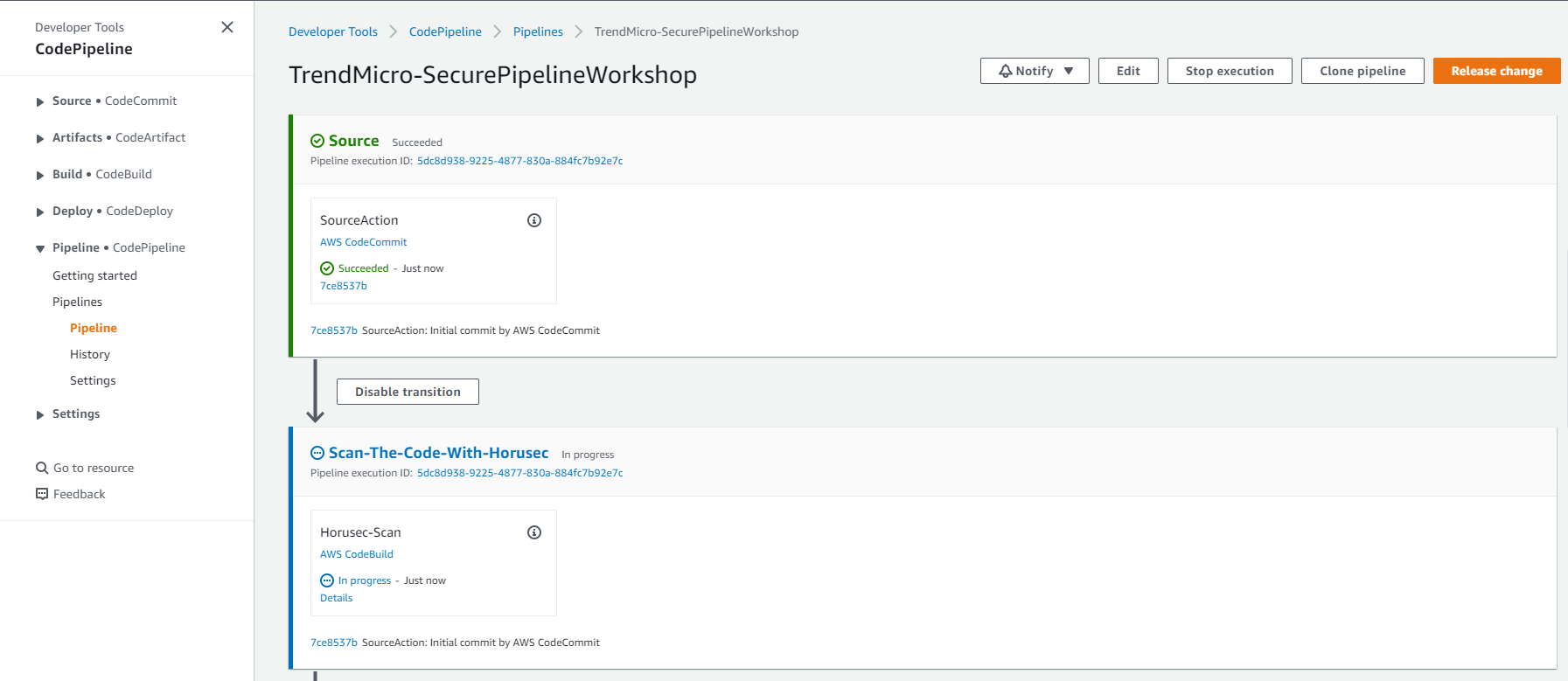This screenshot has width=1568, height=681.
Task: Open the Notify dropdown menu
Action: 1035,71
